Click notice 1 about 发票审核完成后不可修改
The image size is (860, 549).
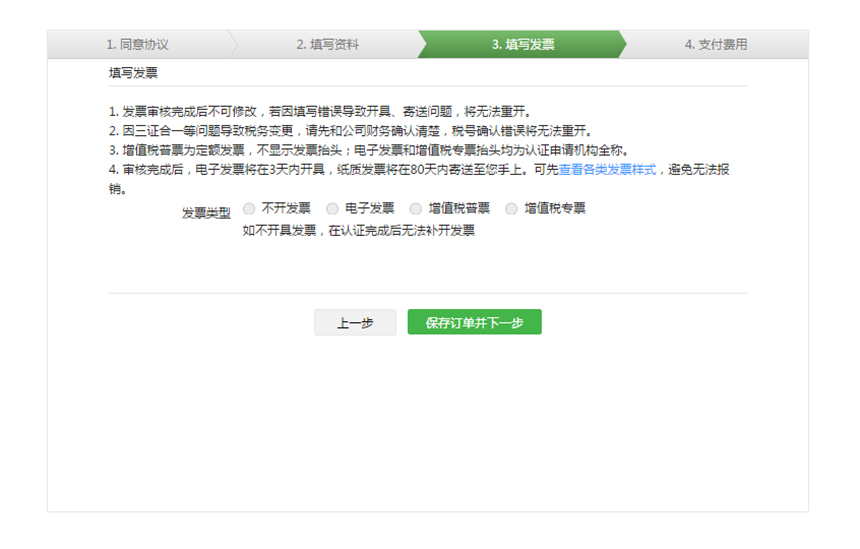tap(320, 111)
